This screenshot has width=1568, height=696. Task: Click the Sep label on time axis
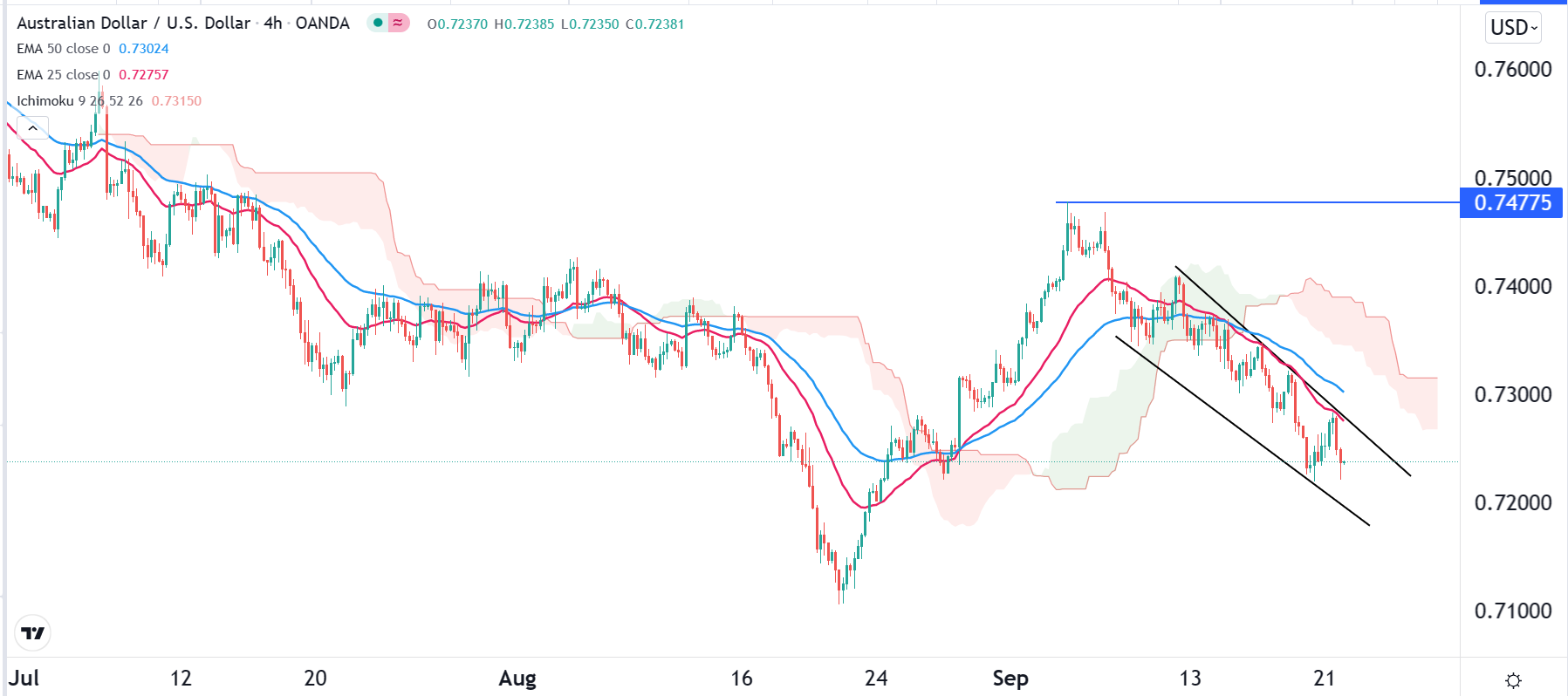pos(1010,678)
